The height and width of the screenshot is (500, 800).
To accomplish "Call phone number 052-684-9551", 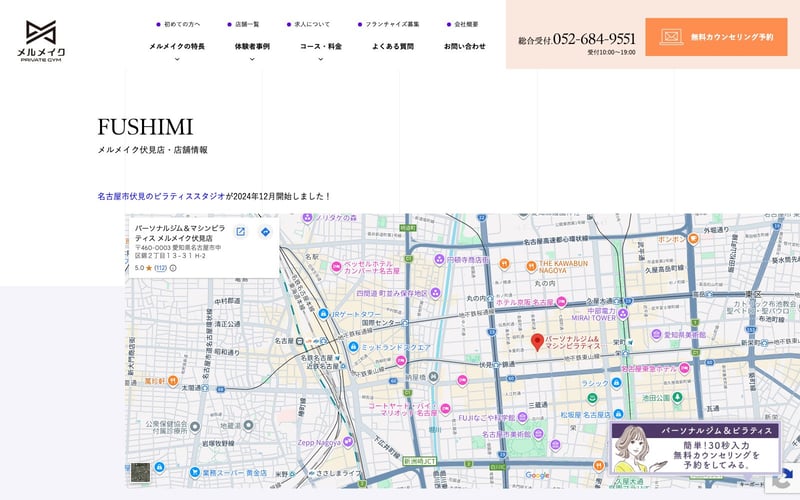I will coord(594,39).
